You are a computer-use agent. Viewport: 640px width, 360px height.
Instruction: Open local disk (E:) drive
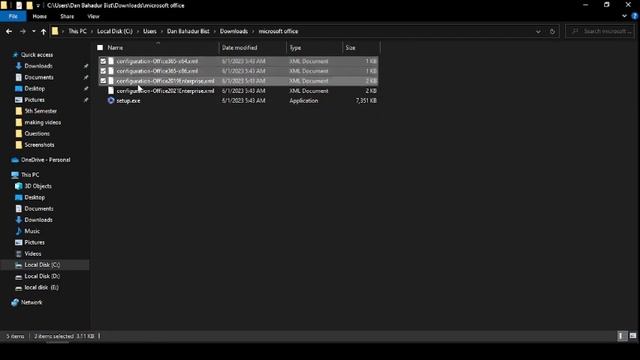41,287
